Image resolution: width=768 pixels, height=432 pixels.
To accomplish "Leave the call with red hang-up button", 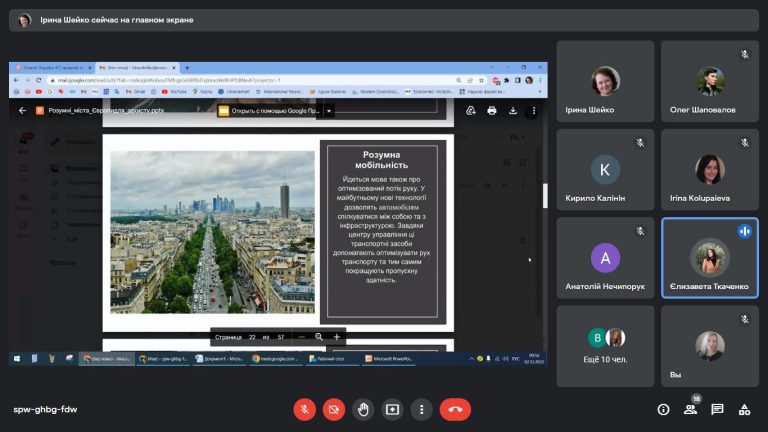I will pos(455,409).
